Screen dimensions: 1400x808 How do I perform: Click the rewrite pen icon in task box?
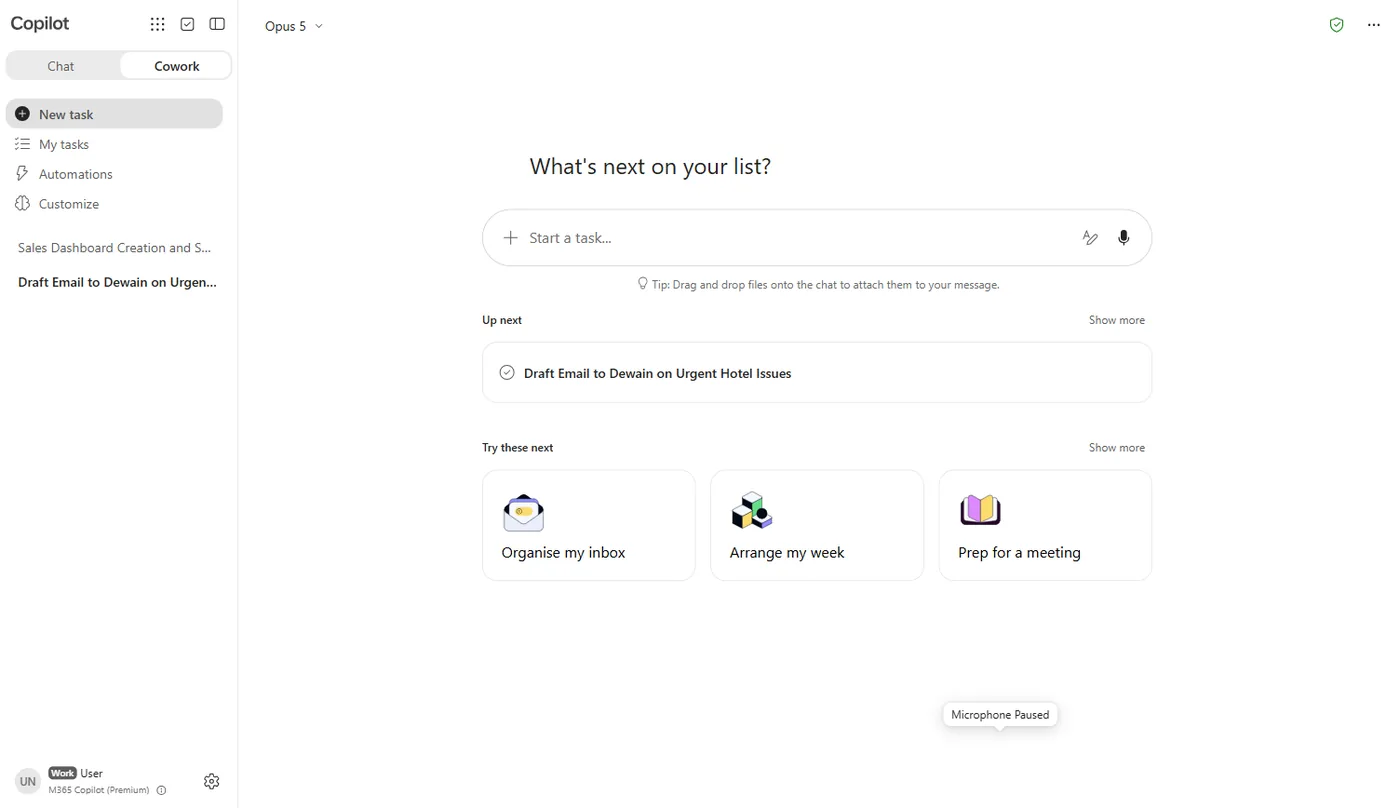point(1090,237)
